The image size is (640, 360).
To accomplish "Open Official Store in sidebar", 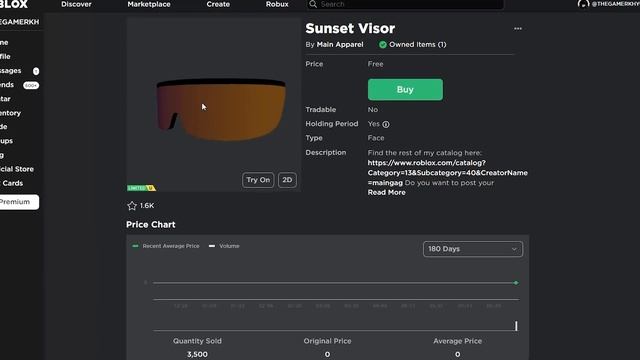I will pyautogui.click(x=17, y=169).
